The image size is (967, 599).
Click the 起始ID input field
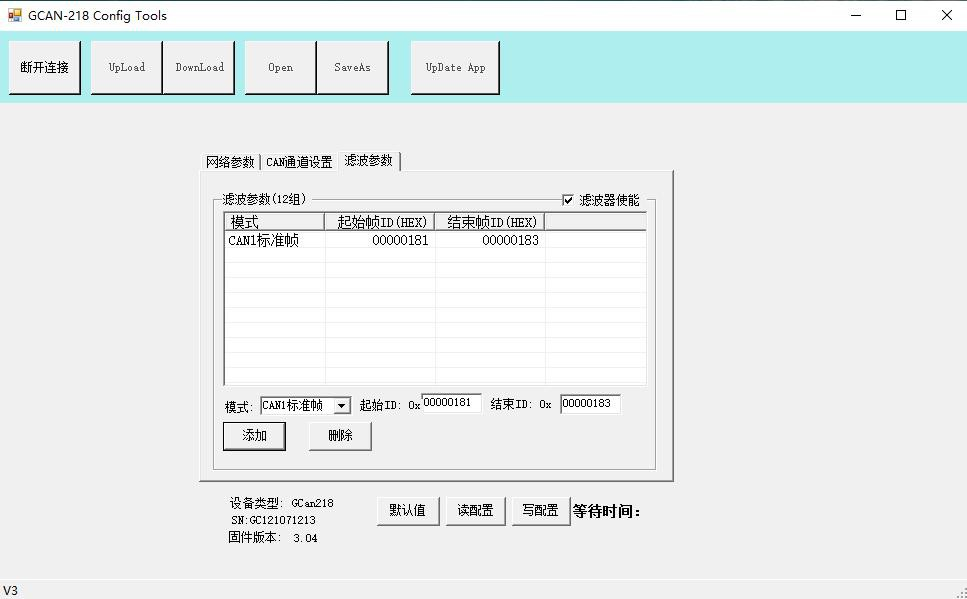451,403
